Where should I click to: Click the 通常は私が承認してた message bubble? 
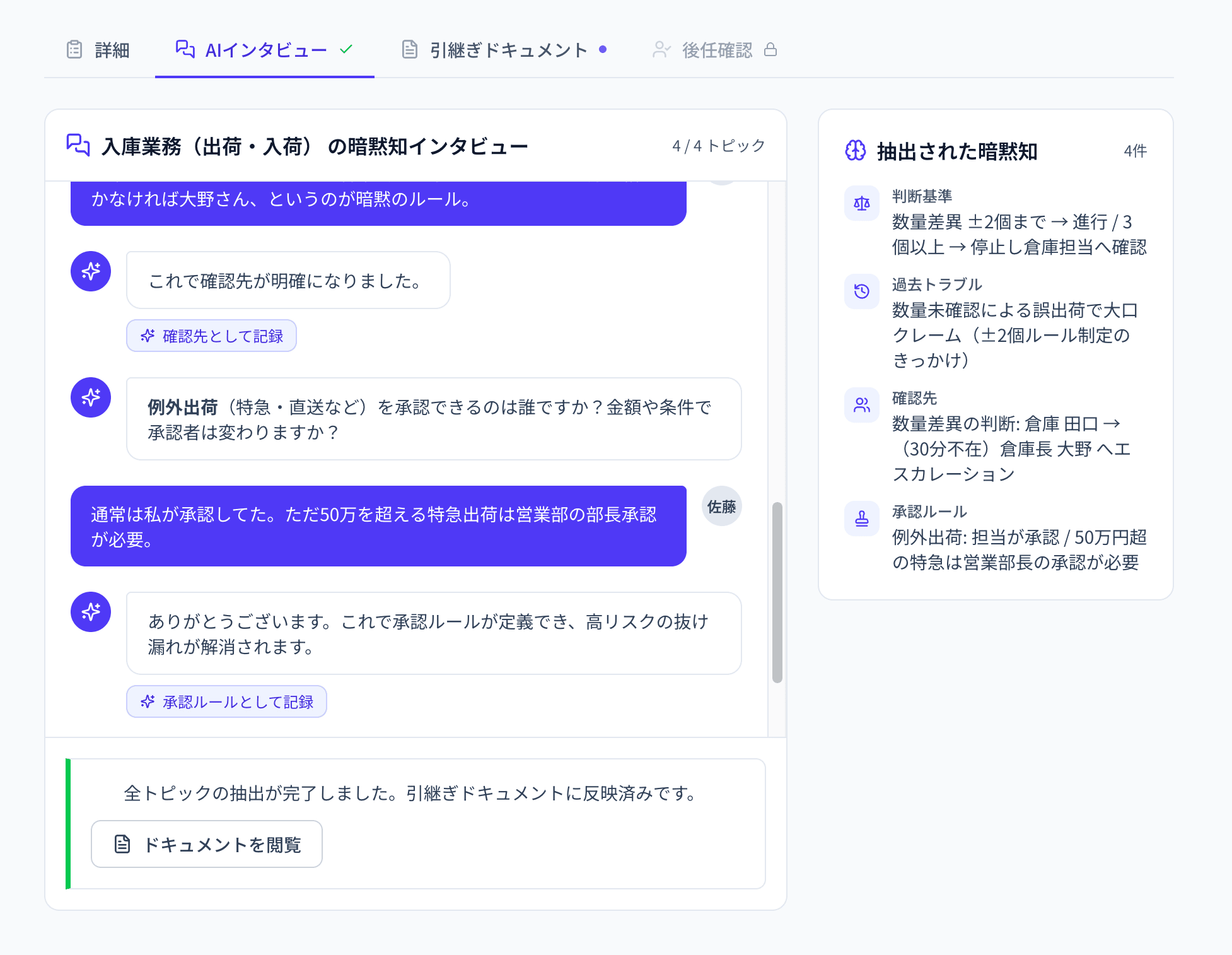[x=378, y=526]
